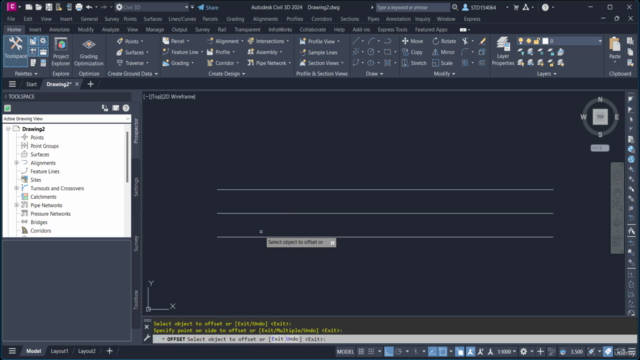Expand the Pipe Networks tree node
640x360 pixels.
click(x=17, y=205)
